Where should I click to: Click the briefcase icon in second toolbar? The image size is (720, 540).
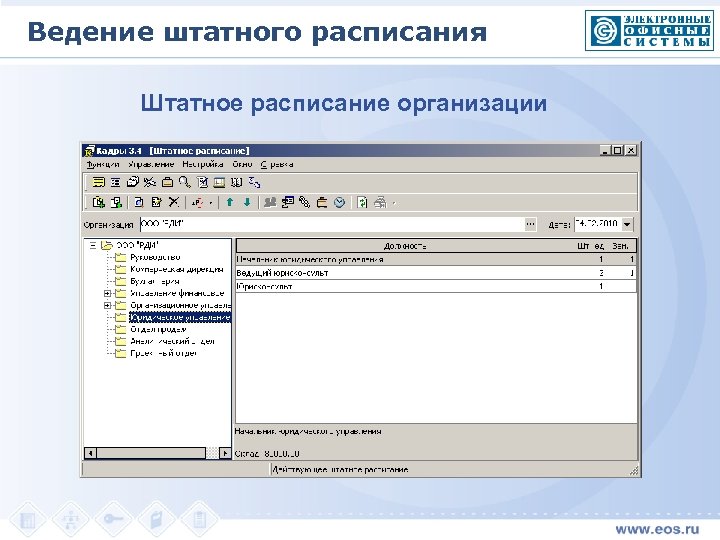tap(322, 202)
